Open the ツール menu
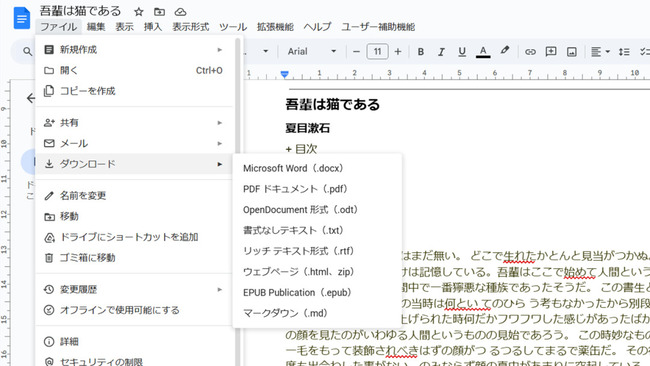 point(233,27)
